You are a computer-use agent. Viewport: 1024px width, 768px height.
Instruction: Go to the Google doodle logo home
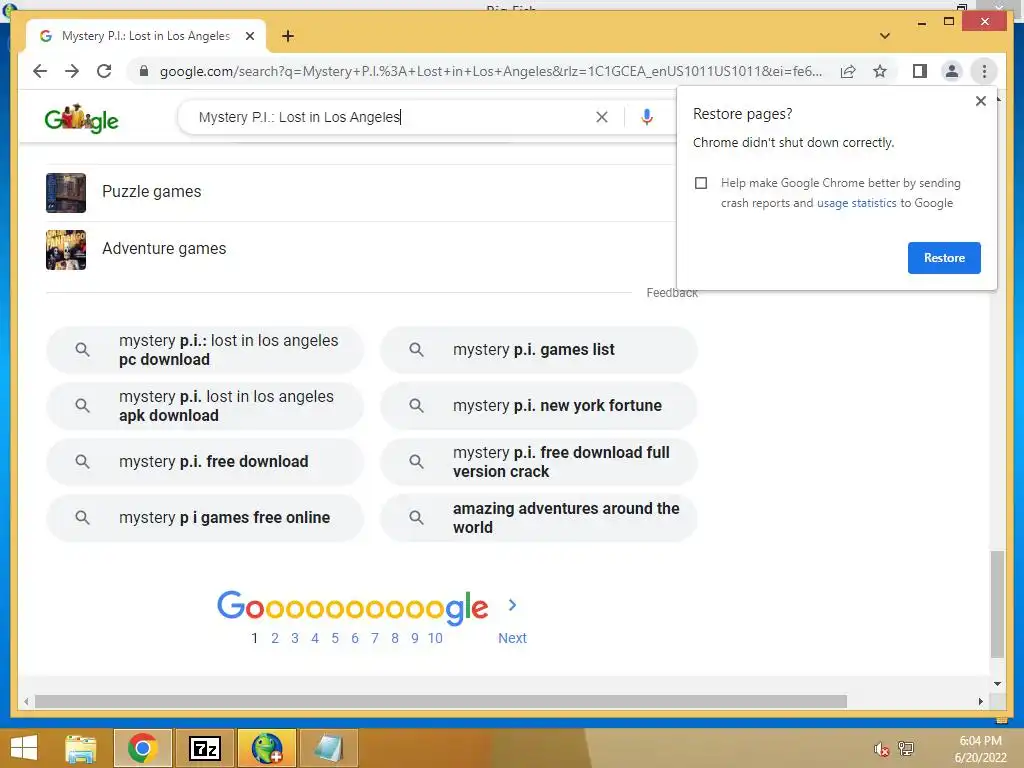[x=81, y=119]
